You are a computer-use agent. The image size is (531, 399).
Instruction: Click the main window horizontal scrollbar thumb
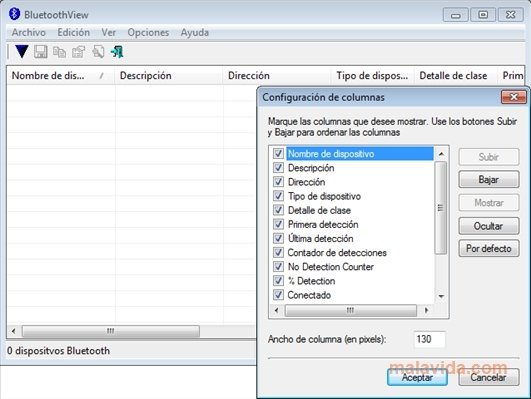point(111,331)
